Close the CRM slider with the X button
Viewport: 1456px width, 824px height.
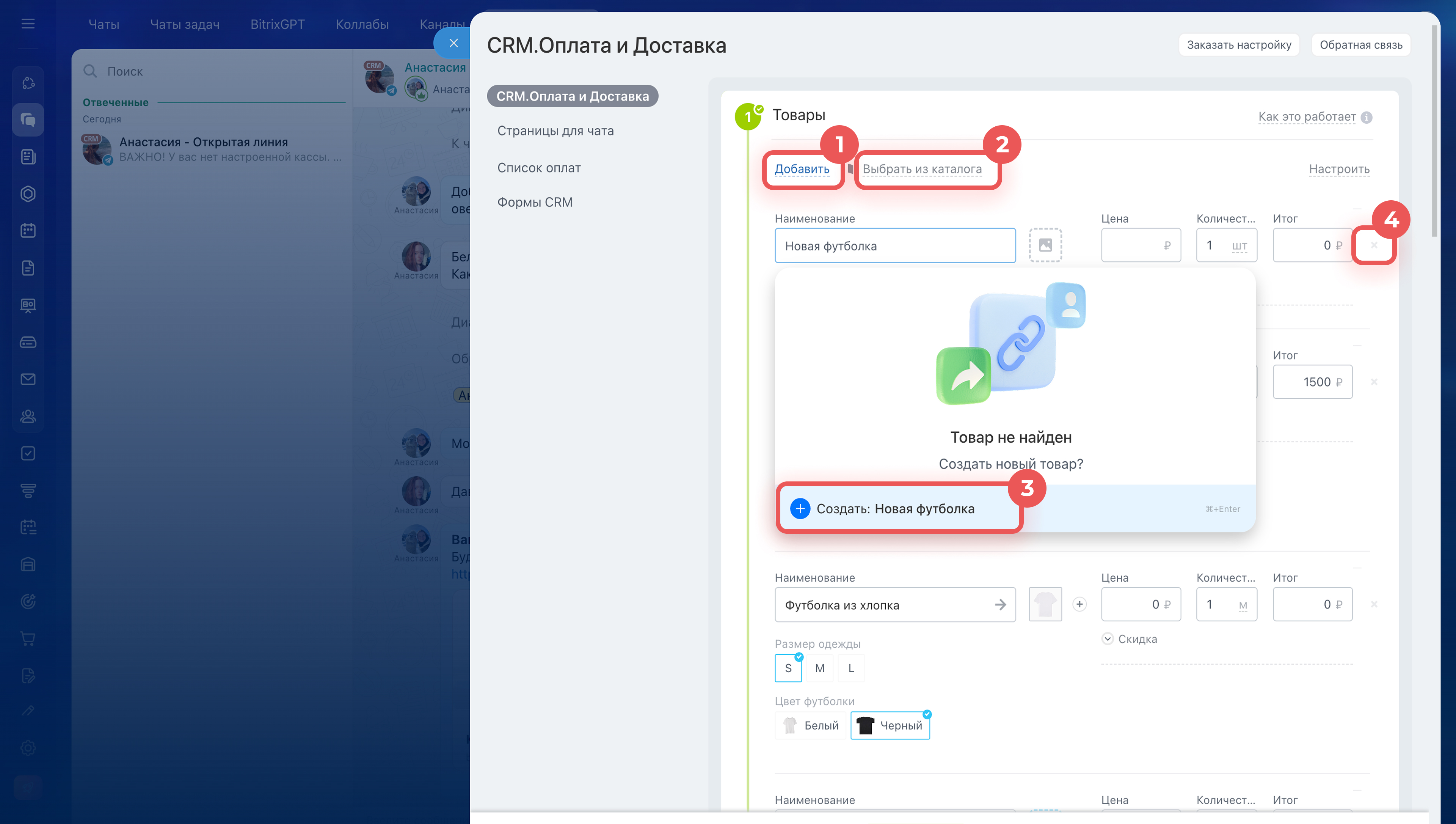point(453,43)
